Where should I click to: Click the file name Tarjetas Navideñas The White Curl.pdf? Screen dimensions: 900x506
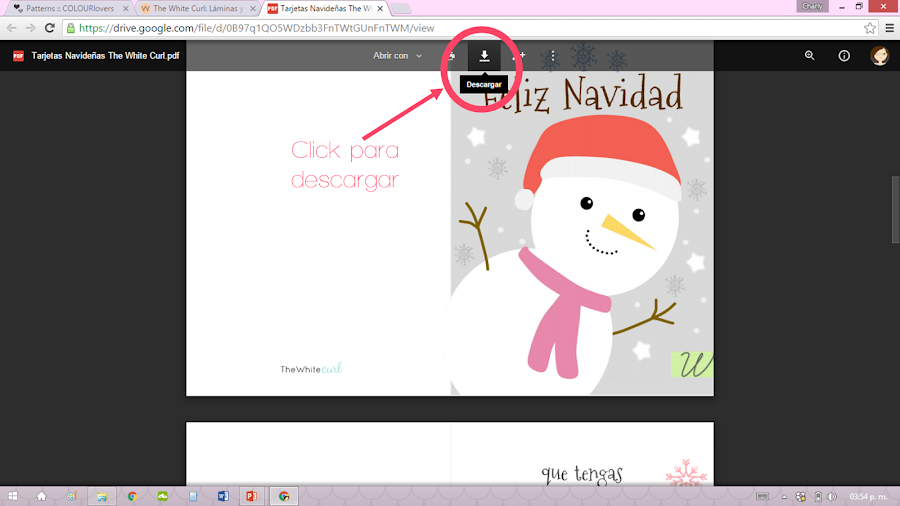[x=105, y=56]
